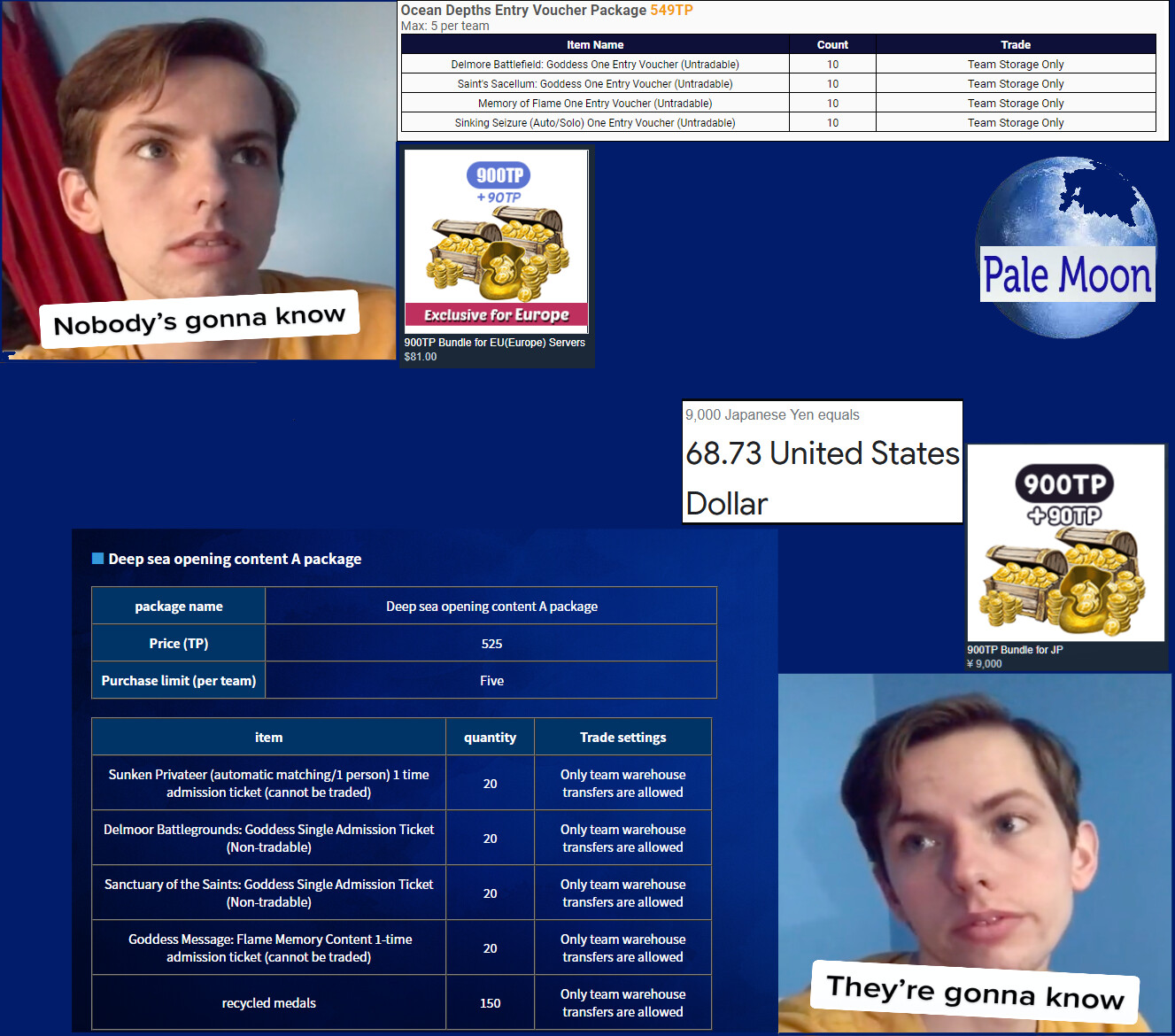Click the 'quantity' column header
1175x1036 pixels.
click(490, 738)
